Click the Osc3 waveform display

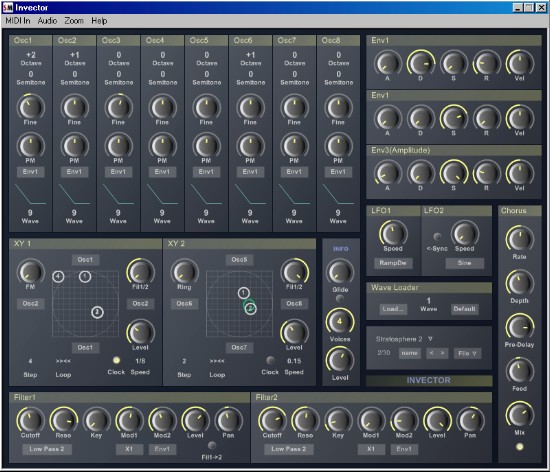point(118,194)
